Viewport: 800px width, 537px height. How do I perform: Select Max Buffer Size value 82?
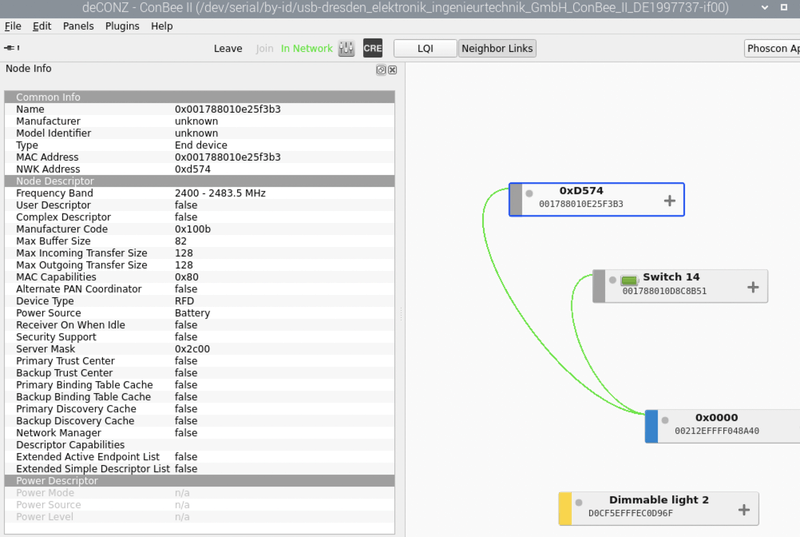(x=181, y=241)
